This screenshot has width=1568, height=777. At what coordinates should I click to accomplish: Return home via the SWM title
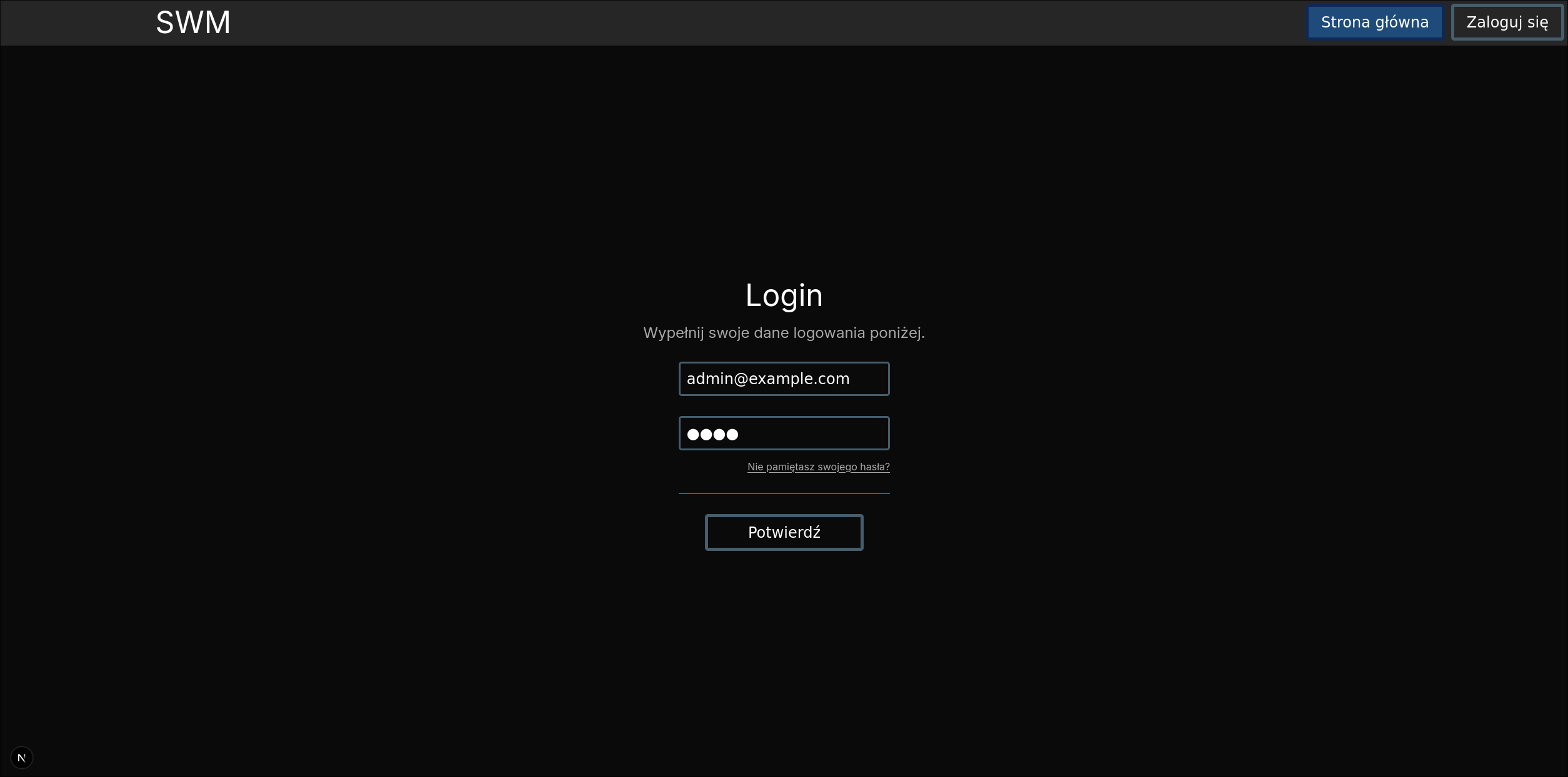[x=193, y=22]
